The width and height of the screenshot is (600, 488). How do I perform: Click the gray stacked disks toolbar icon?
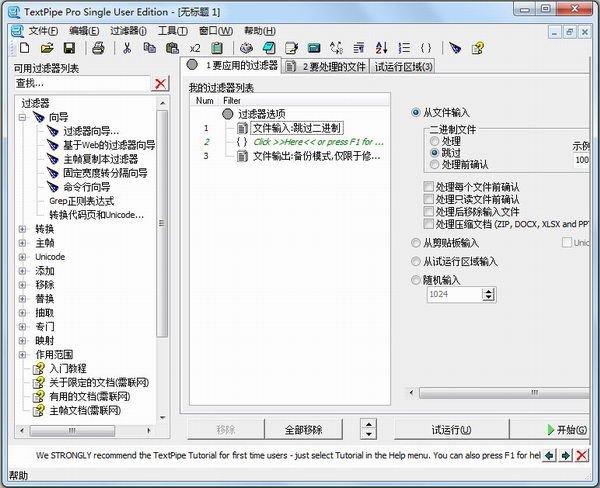tap(246, 48)
